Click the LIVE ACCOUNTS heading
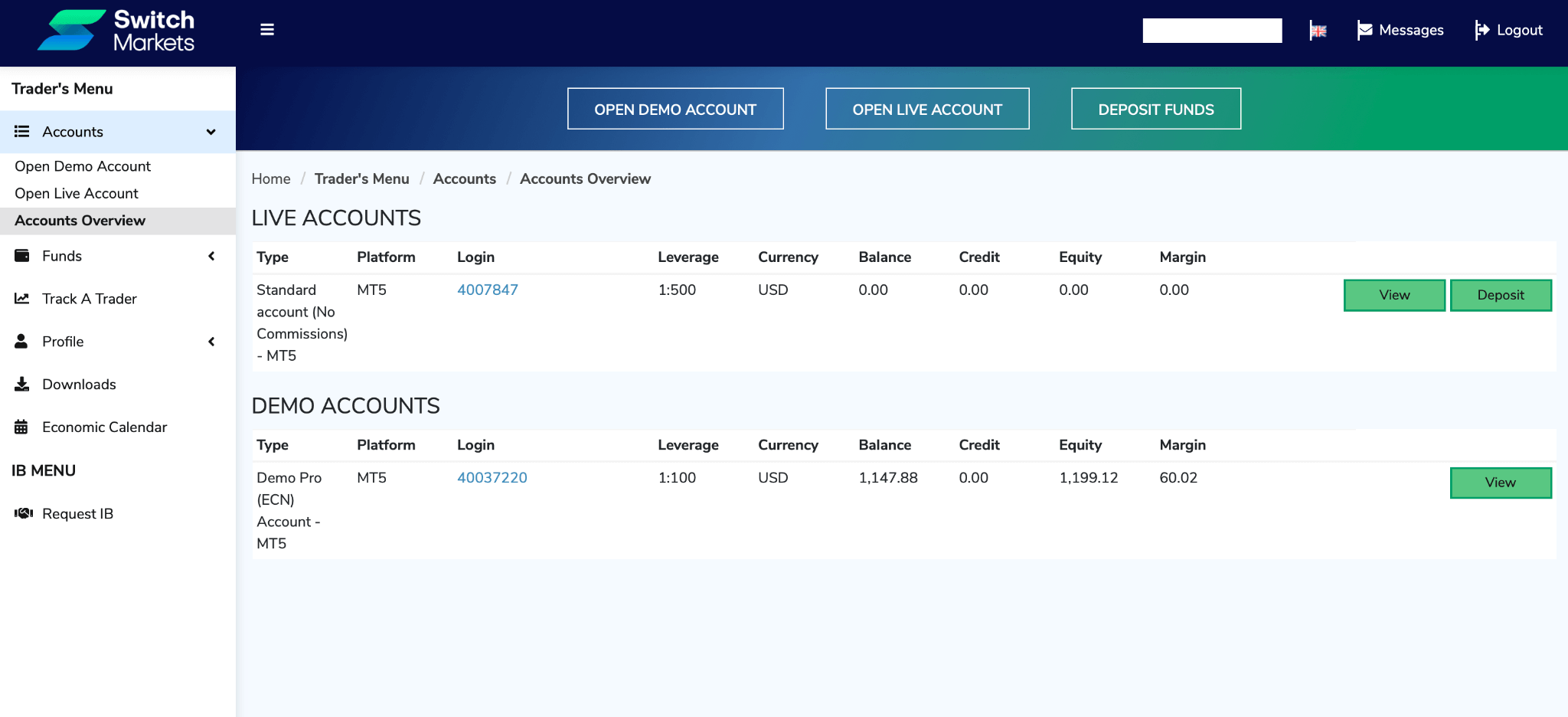The width and height of the screenshot is (1568, 717). pos(336,218)
